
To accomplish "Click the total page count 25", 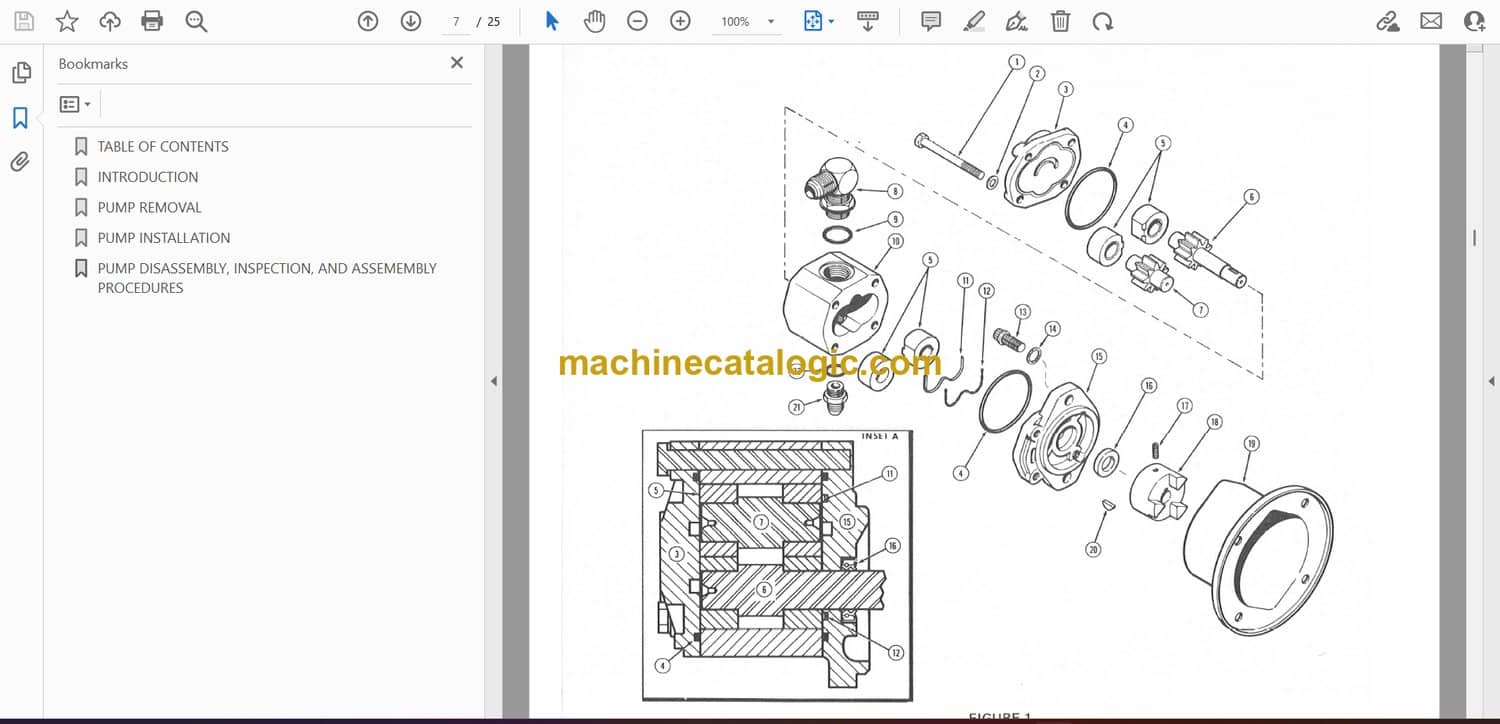I will pos(494,21).
